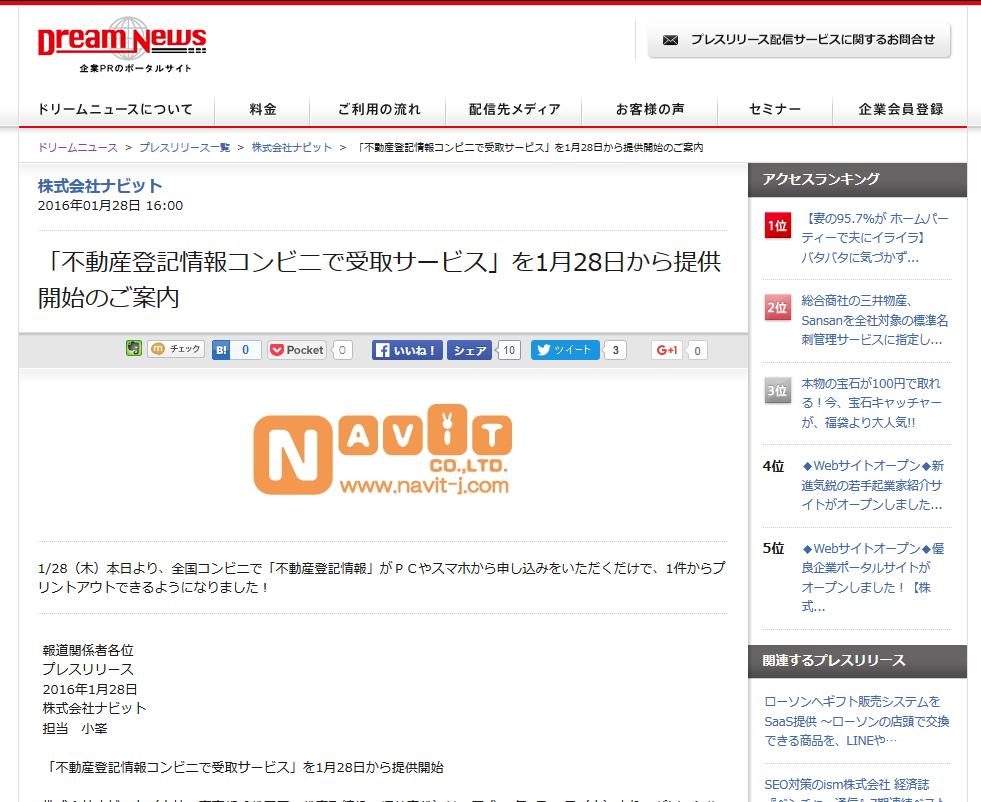Click the text 担当 小峯
This screenshot has height=802, width=981.
click(x=74, y=729)
